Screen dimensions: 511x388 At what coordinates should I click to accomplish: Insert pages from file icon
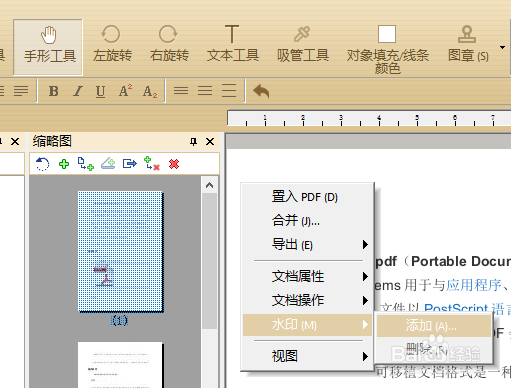(86, 164)
